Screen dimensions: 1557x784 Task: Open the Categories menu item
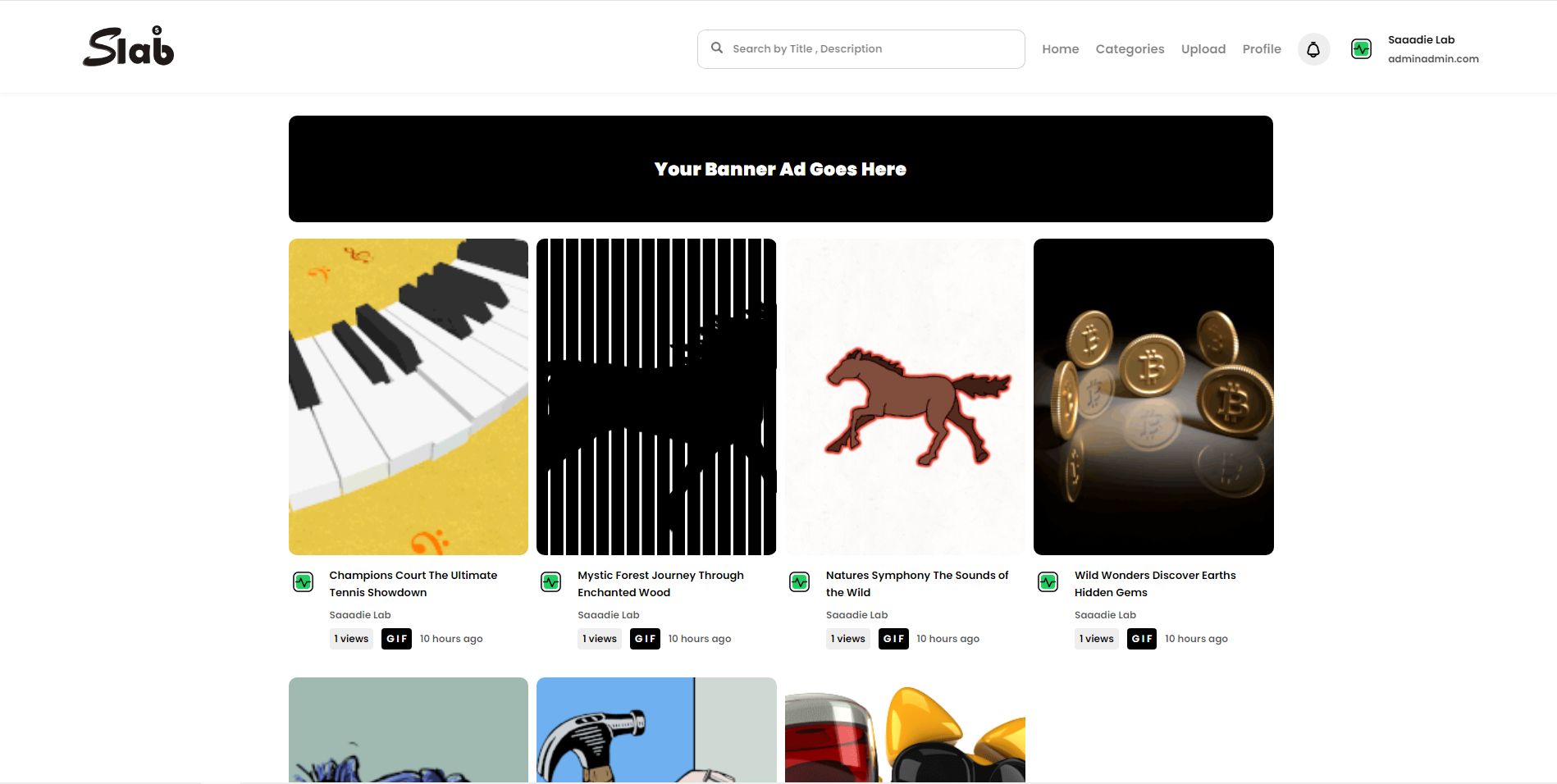pos(1130,49)
